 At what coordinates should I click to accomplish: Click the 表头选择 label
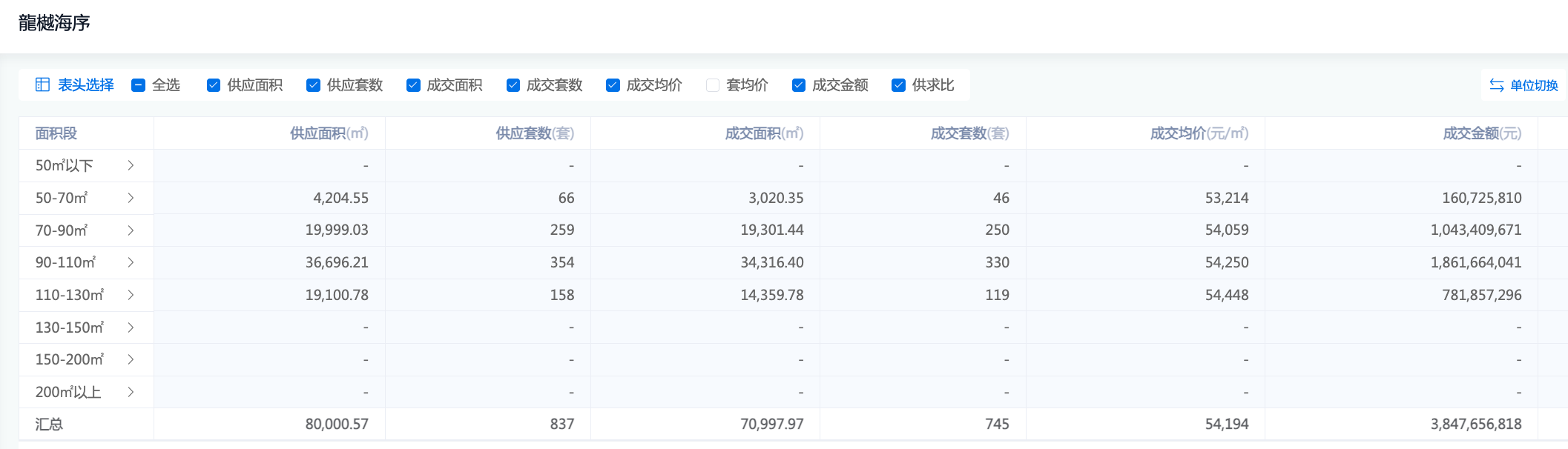click(x=86, y=85)
